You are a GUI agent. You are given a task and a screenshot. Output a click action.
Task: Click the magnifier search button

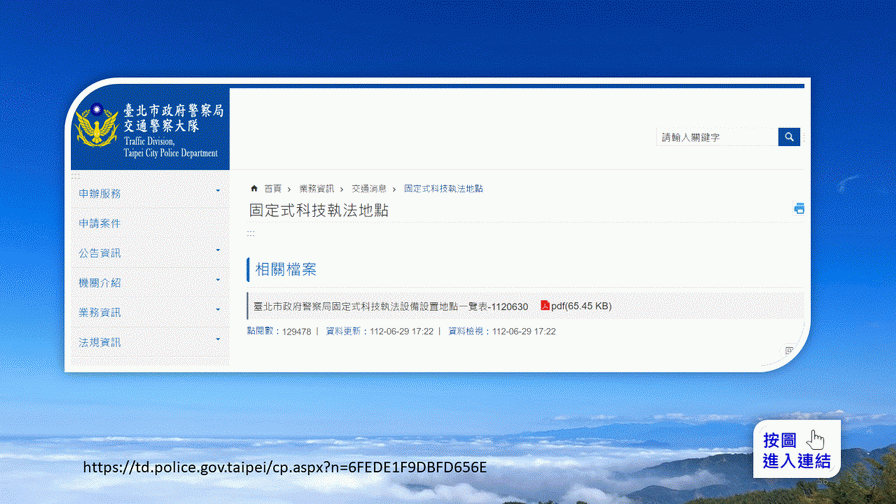point(789,137)
